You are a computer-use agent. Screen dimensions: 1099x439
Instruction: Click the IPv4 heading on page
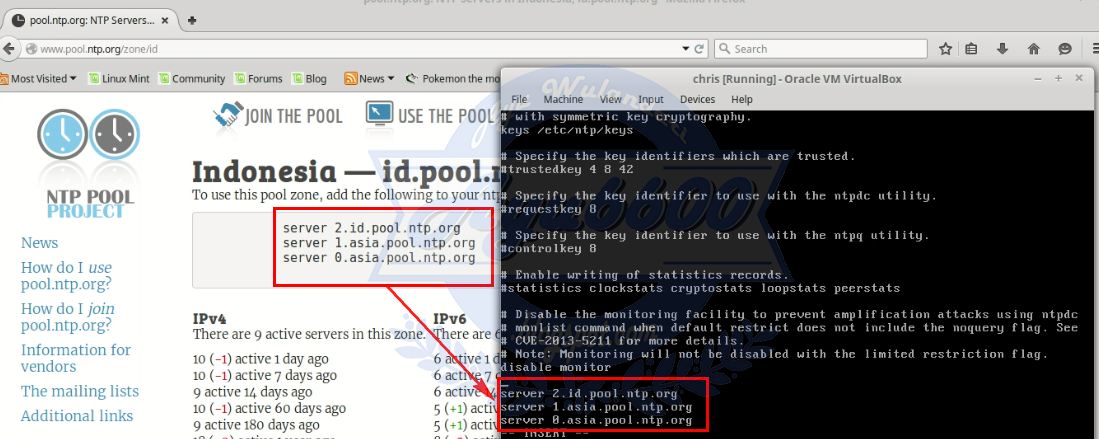[210, 319]
